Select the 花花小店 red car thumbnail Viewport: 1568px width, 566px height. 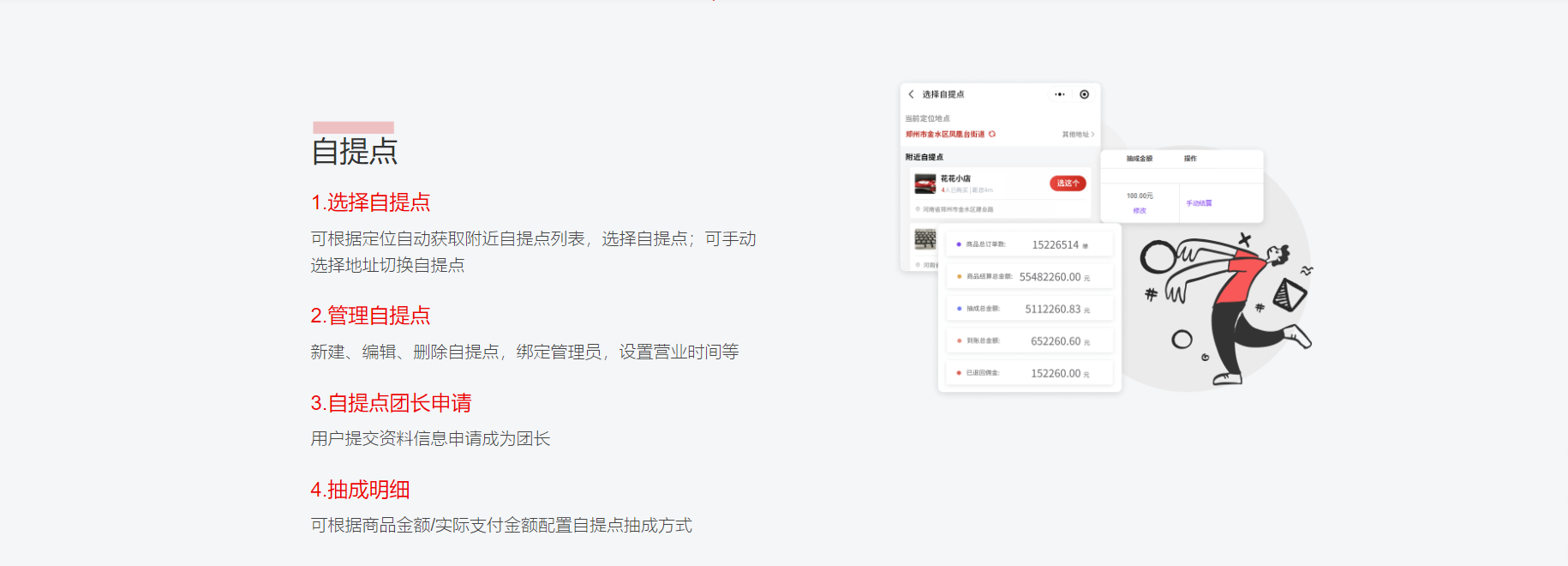(925, 184)
